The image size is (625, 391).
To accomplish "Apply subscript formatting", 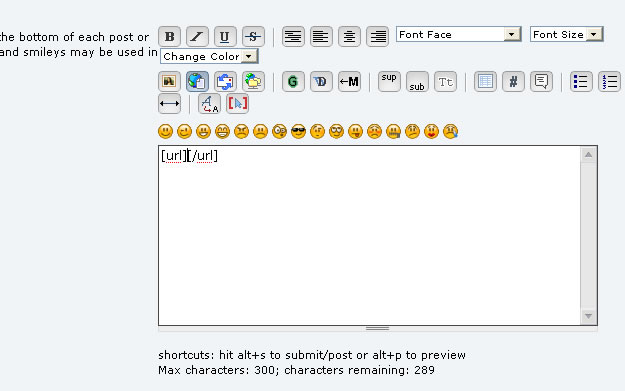I will pos(417,82).
